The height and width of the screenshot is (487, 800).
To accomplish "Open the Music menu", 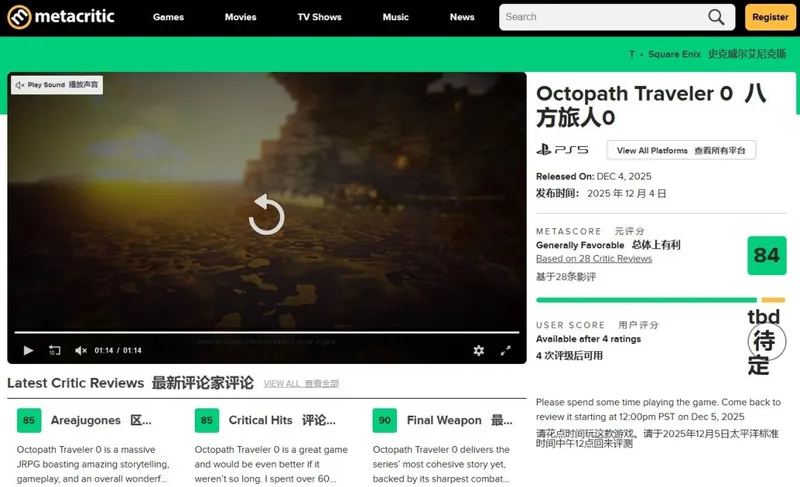I will tap(395, 17).
